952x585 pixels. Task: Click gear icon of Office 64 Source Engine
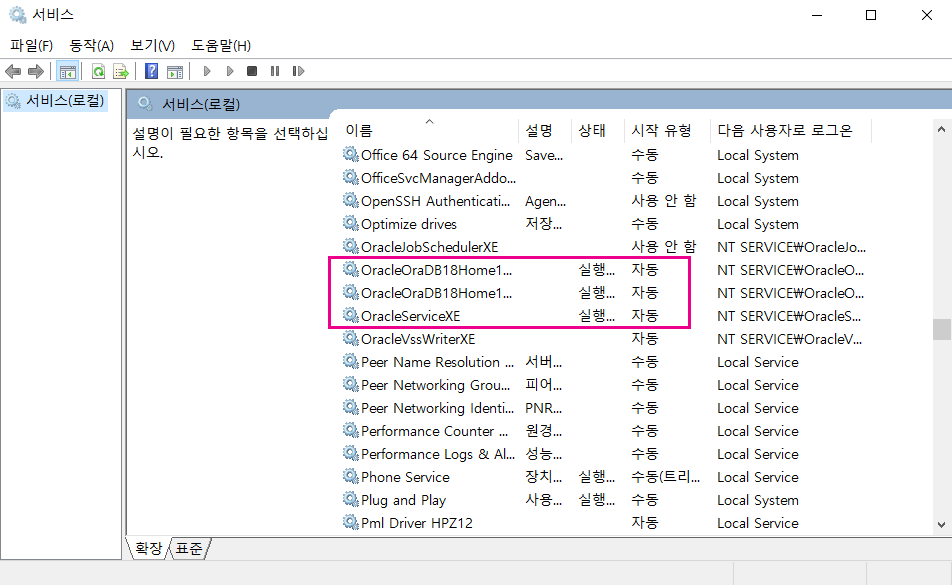350,154
